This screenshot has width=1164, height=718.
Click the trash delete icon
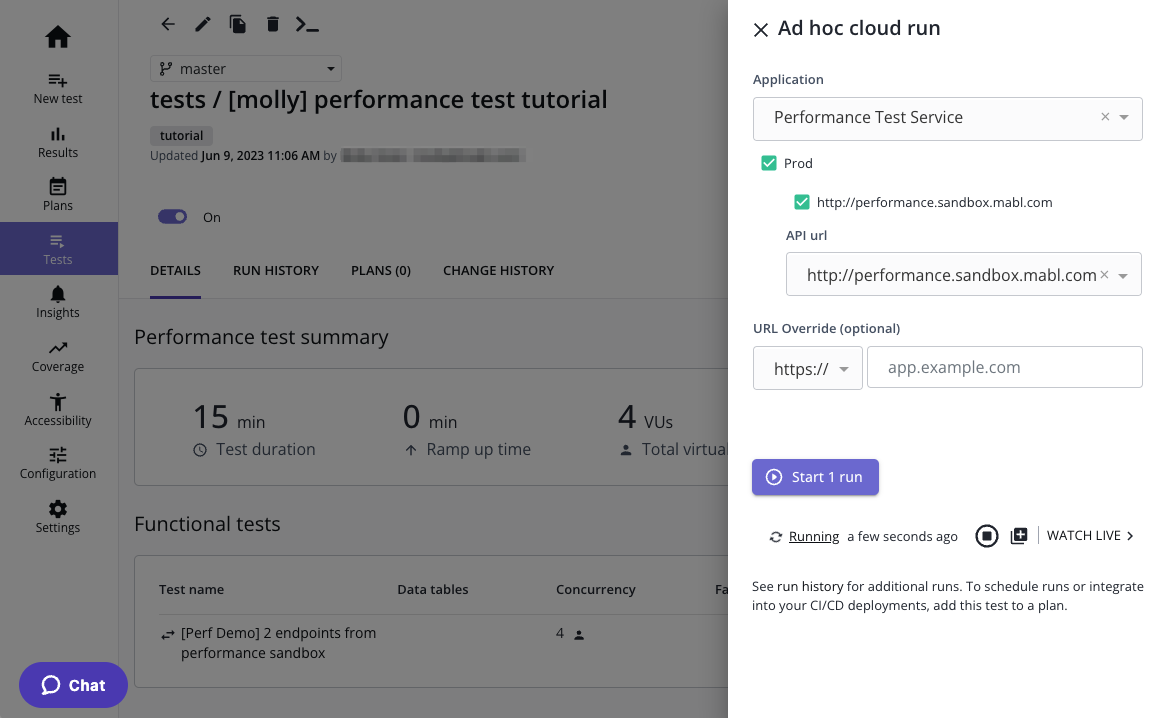[272, 24]
